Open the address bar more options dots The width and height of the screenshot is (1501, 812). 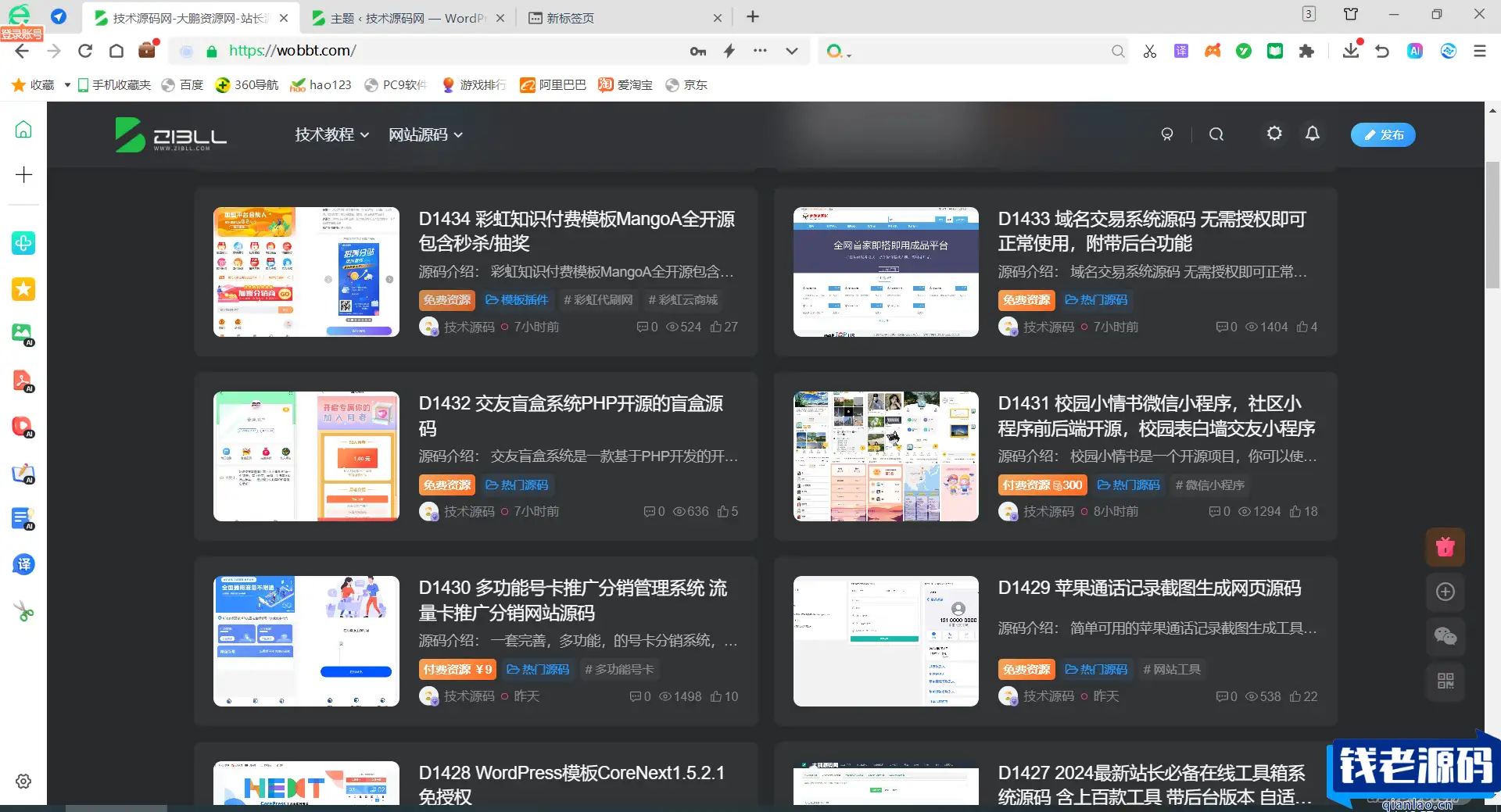point(760,51)
